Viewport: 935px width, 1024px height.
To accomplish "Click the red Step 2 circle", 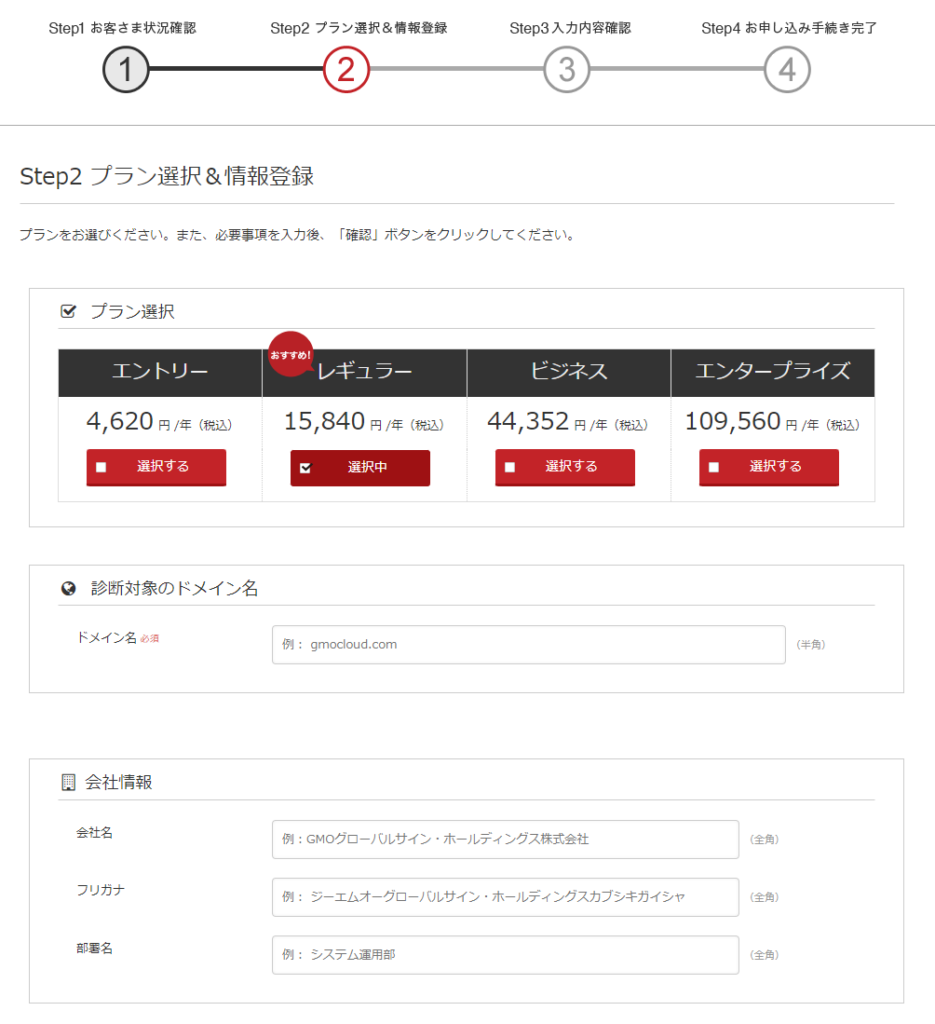I will click(346, 70).
